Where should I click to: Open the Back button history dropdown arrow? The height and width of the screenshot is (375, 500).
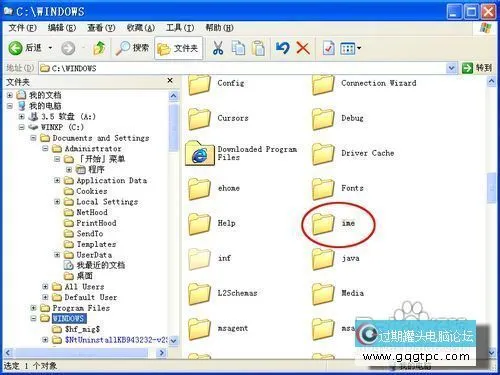coord(50,48)
